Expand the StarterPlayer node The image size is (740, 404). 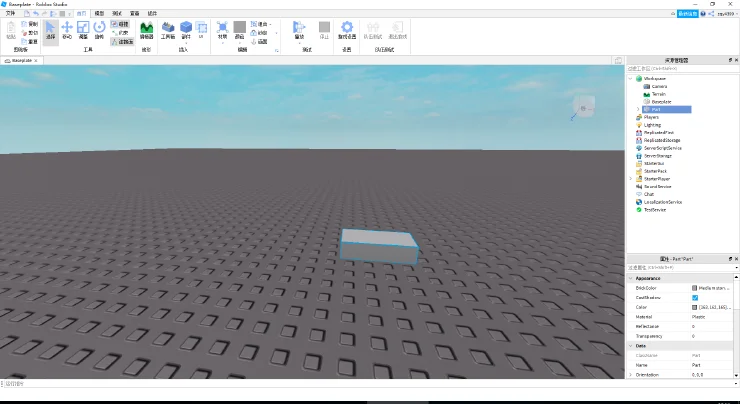631,179
